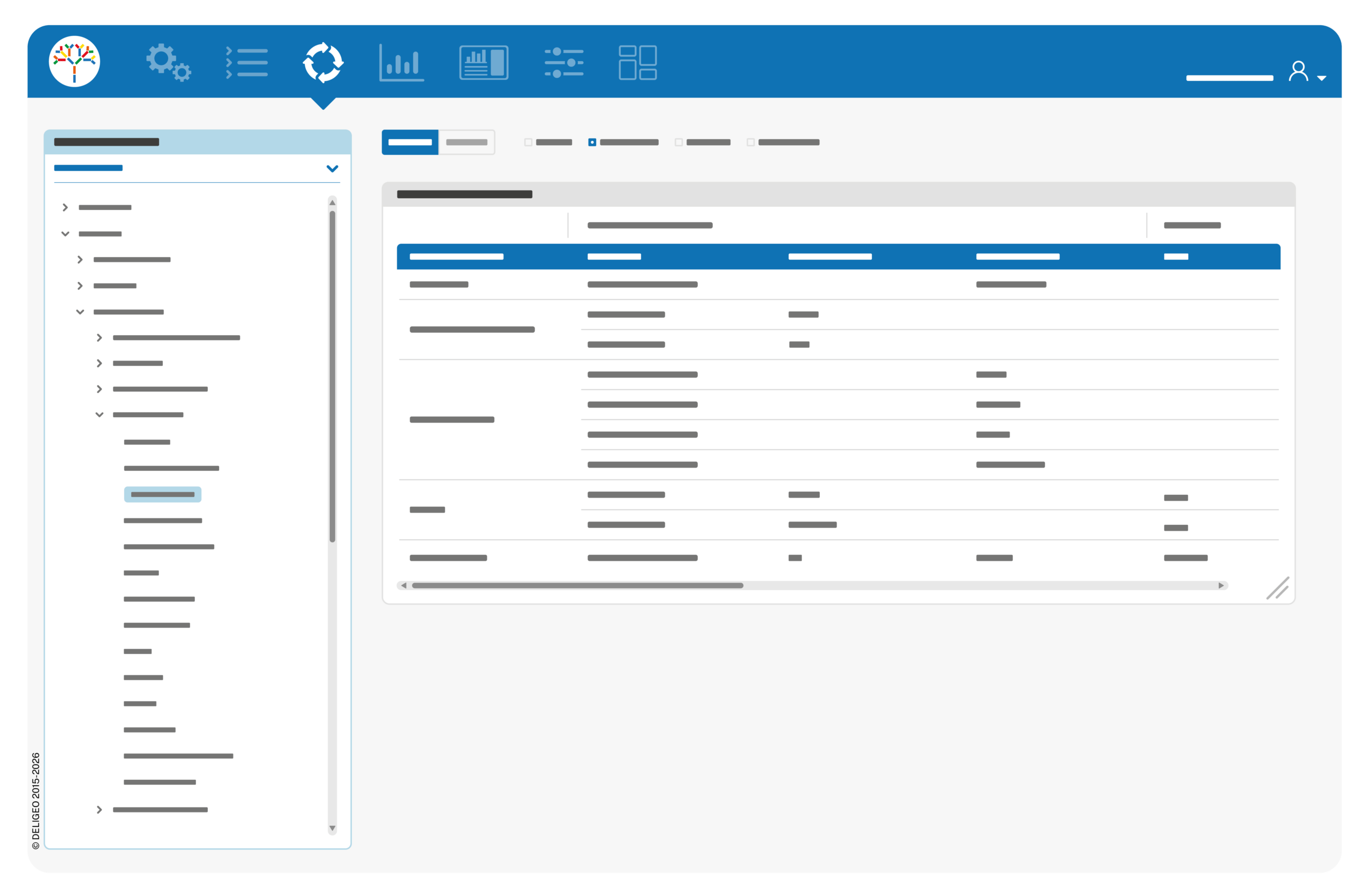The height and width of the screenshot is (896, 1371).
Task: Open the blue chevron dropdown in side panel
Action: (333, 168)
